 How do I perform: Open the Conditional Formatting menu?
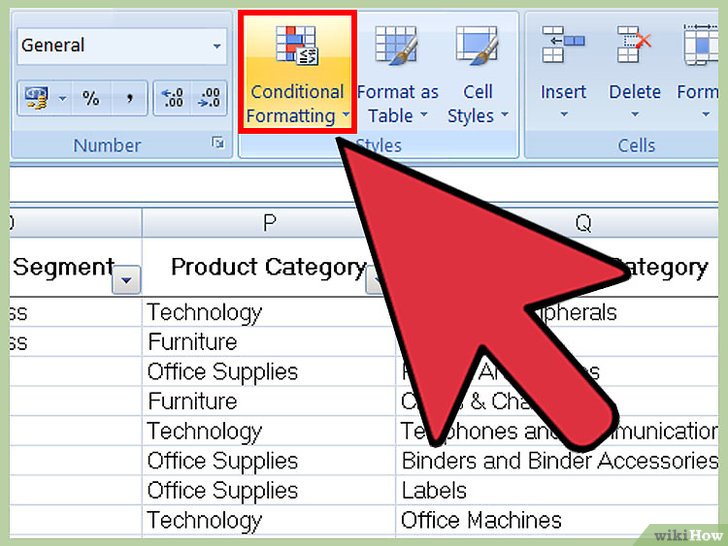(x=297, y=73)
